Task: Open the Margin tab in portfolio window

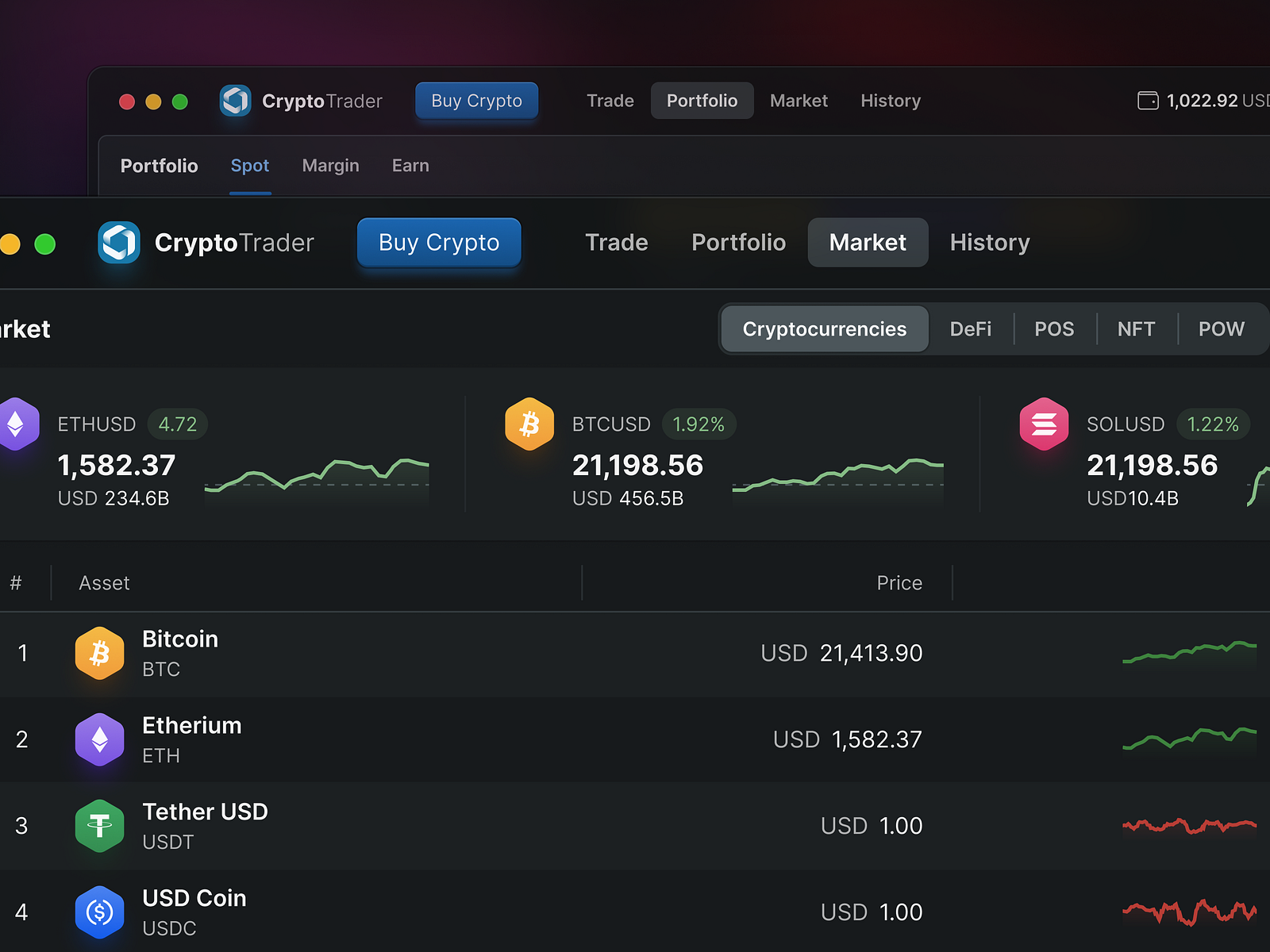Action: pyautogui.click(x=330, y=166)
